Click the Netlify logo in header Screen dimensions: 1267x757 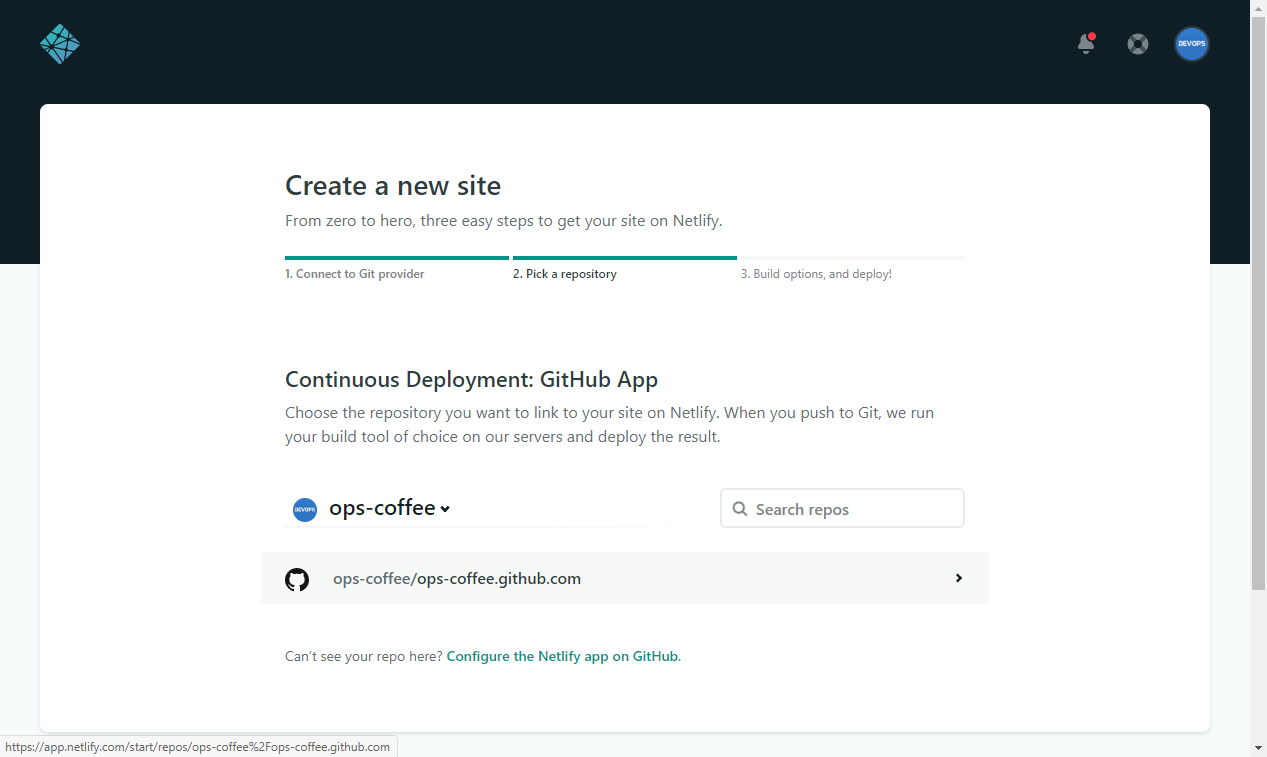[x=60, y=44]
